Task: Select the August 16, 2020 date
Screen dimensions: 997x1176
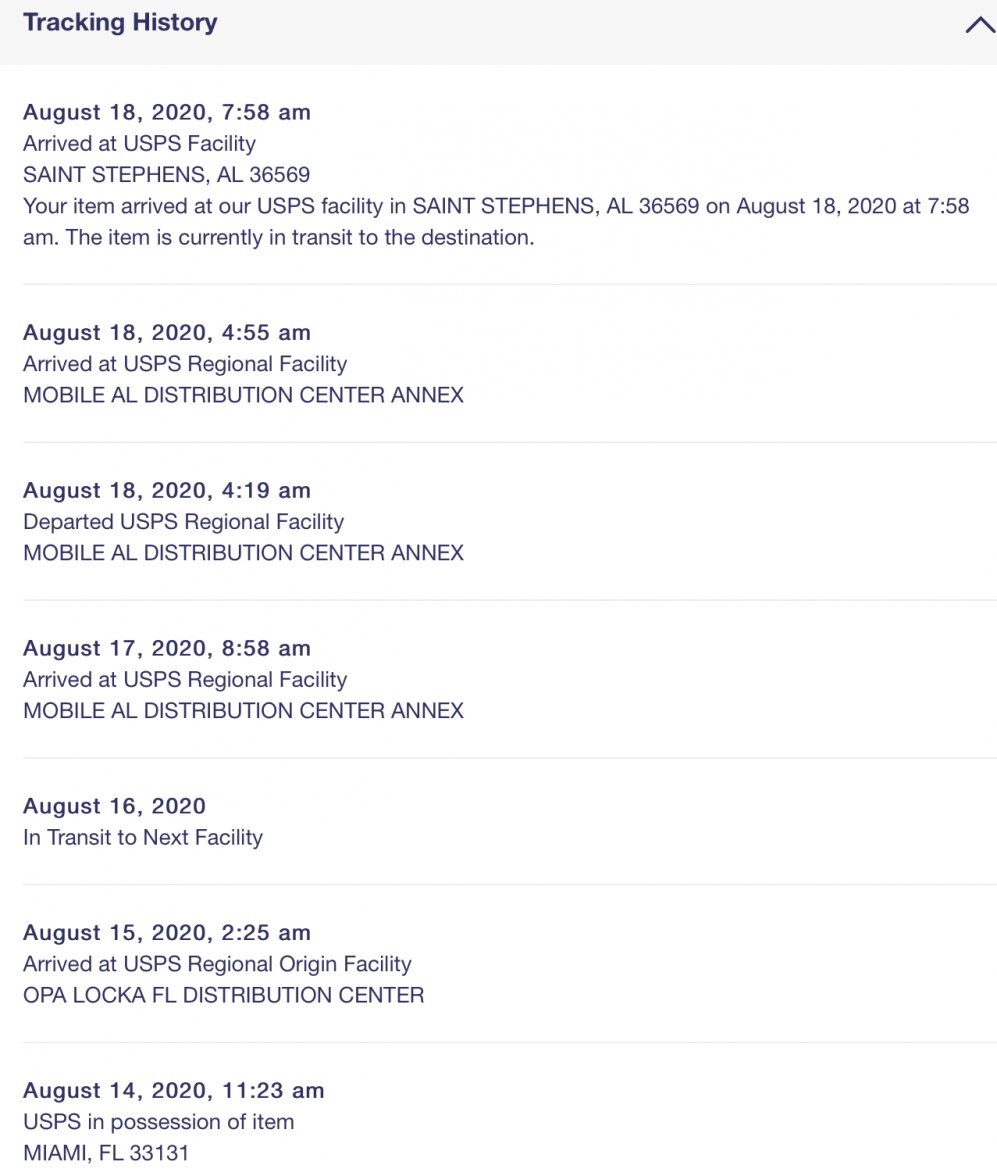Action: 114,807
